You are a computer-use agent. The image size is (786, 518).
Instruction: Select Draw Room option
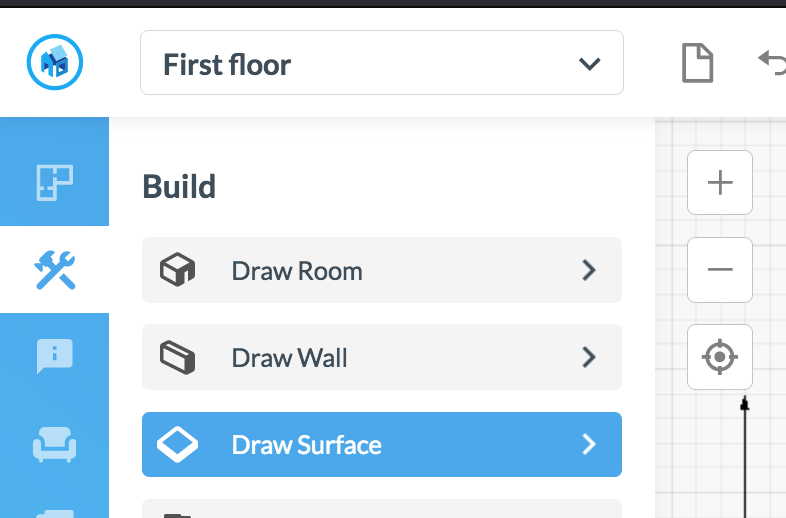click(x=382, y=270)
